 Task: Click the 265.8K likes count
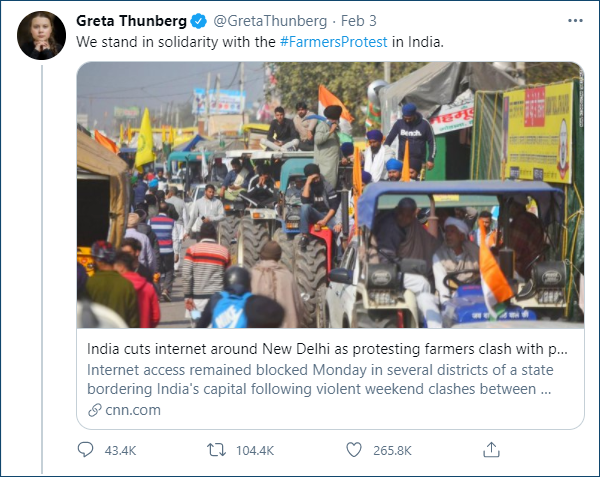pos(391,450)
